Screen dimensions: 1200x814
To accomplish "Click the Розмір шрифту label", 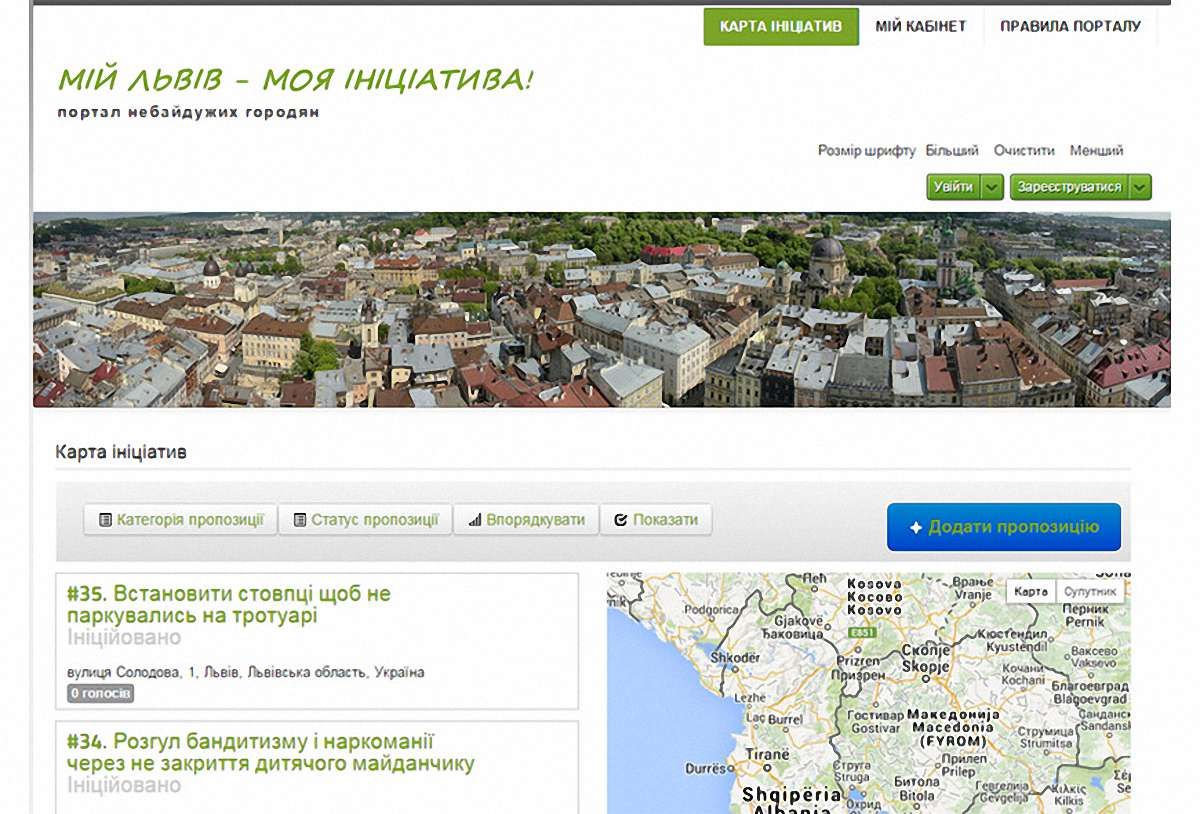I will 867,151.
